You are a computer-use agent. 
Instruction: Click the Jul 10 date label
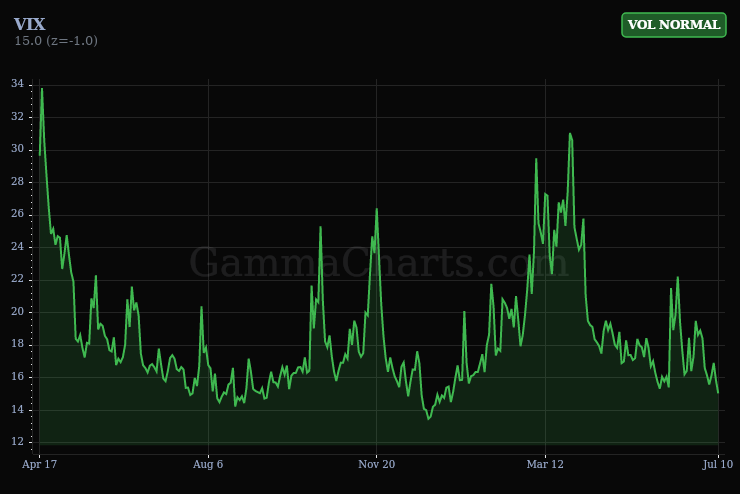pyautogui.click(x=718, y=464)
